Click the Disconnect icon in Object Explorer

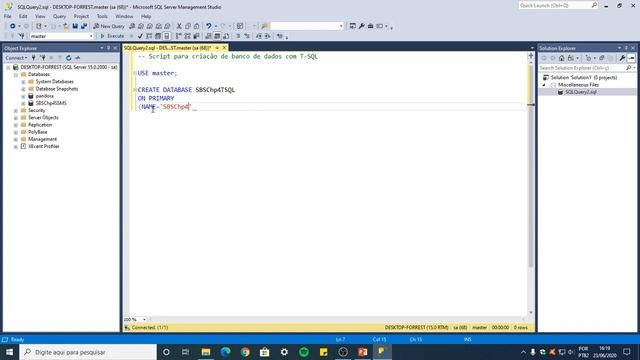(x=42, y=58)
